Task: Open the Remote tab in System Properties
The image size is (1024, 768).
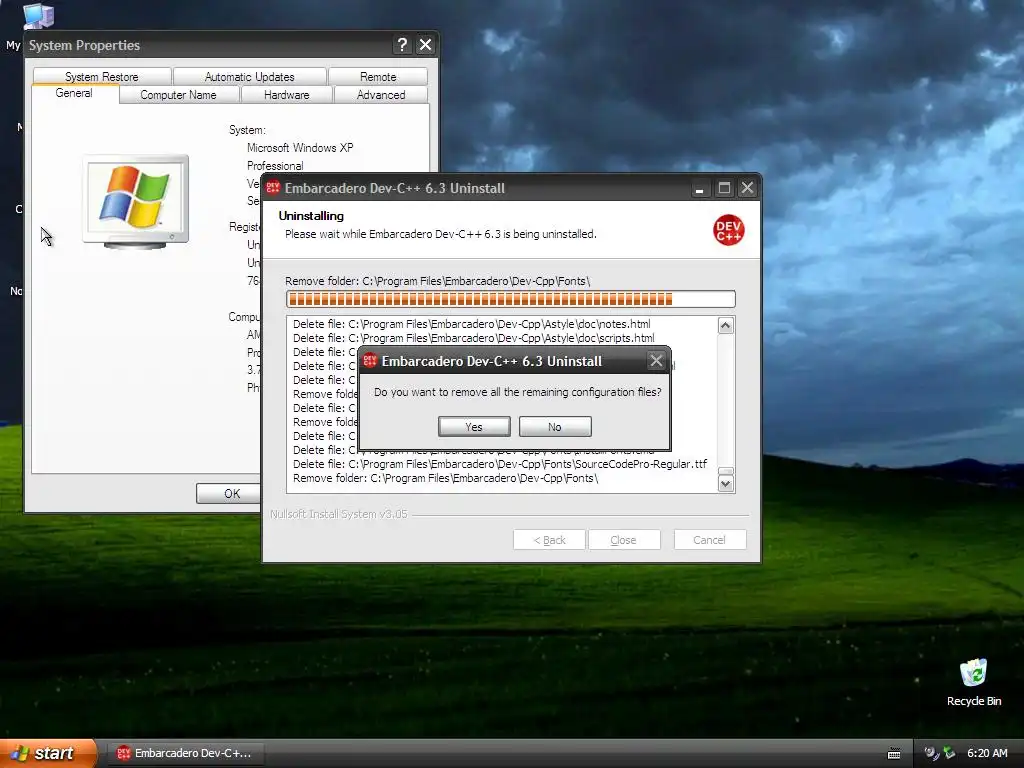Action: point(378,76)
